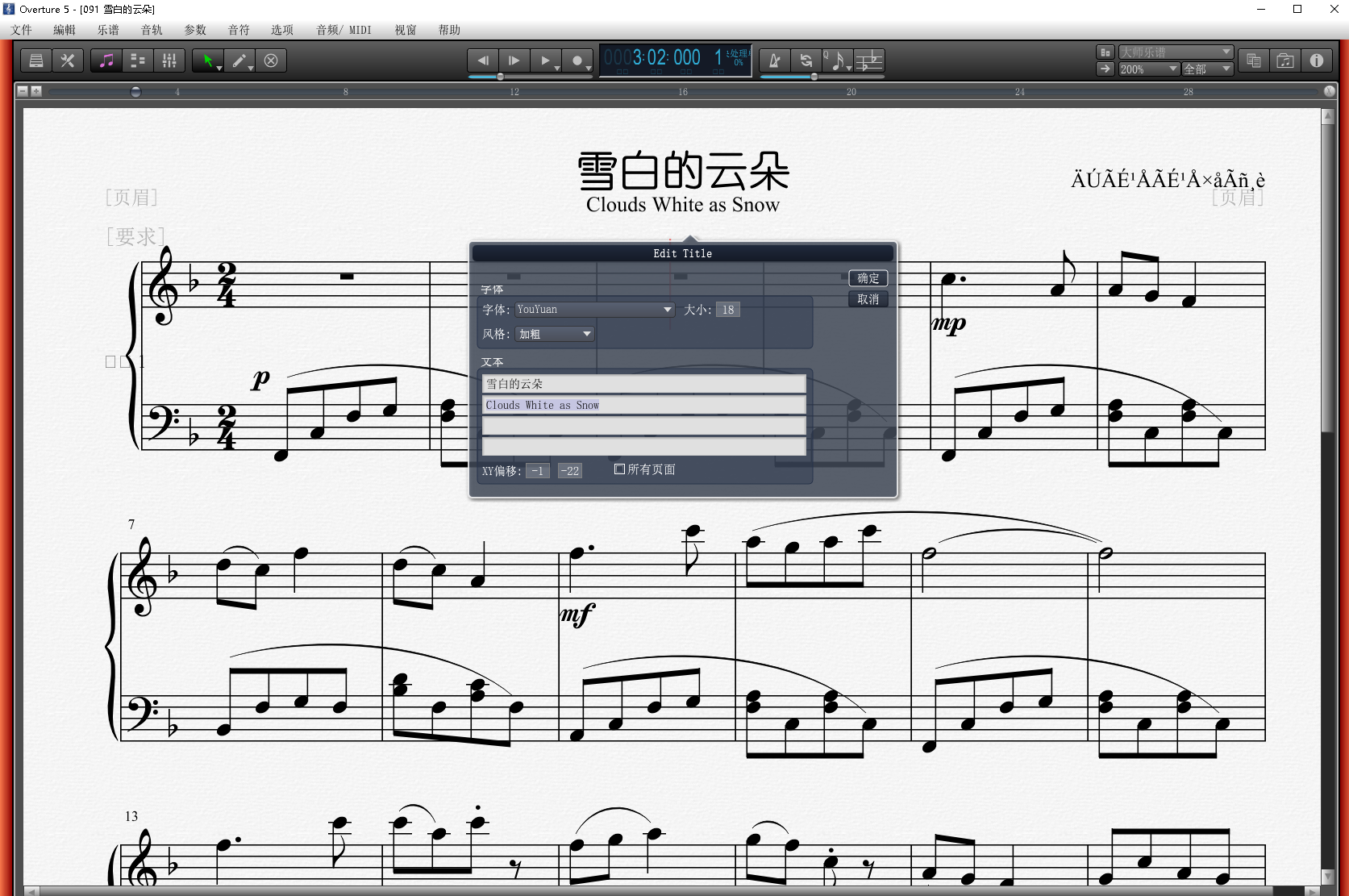Open the 文件 menu
Image resolution: width=1349 pixels, height=896 pixels.
(x=22, y=30)
